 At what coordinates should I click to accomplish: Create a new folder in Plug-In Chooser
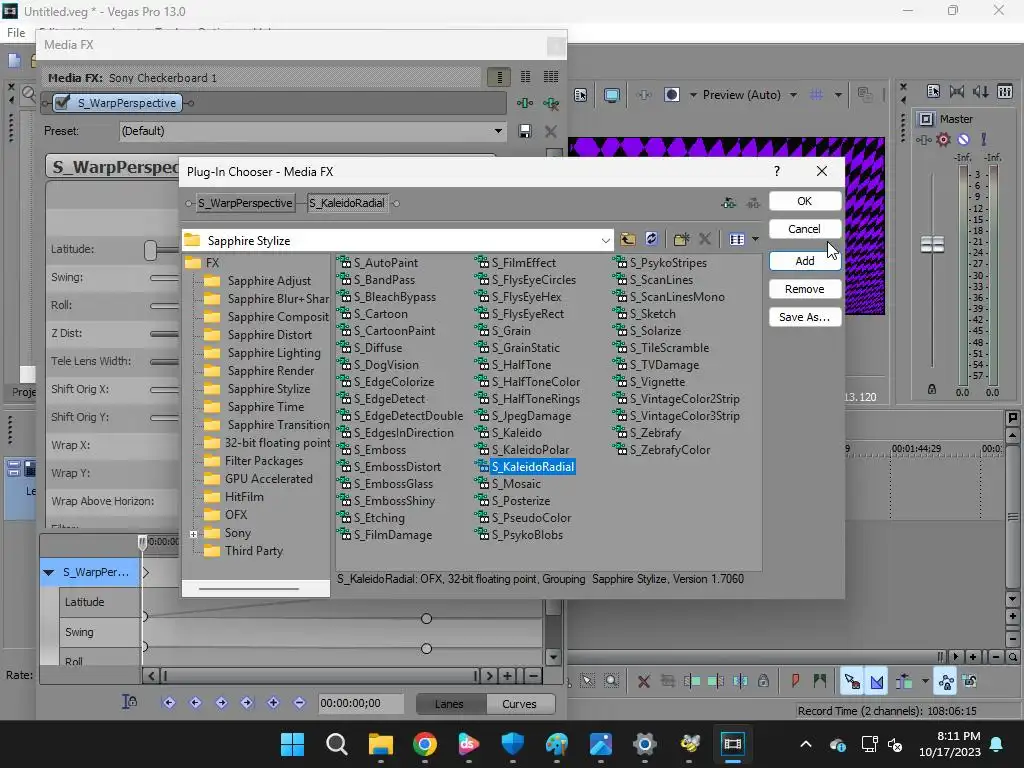(681, 239)
